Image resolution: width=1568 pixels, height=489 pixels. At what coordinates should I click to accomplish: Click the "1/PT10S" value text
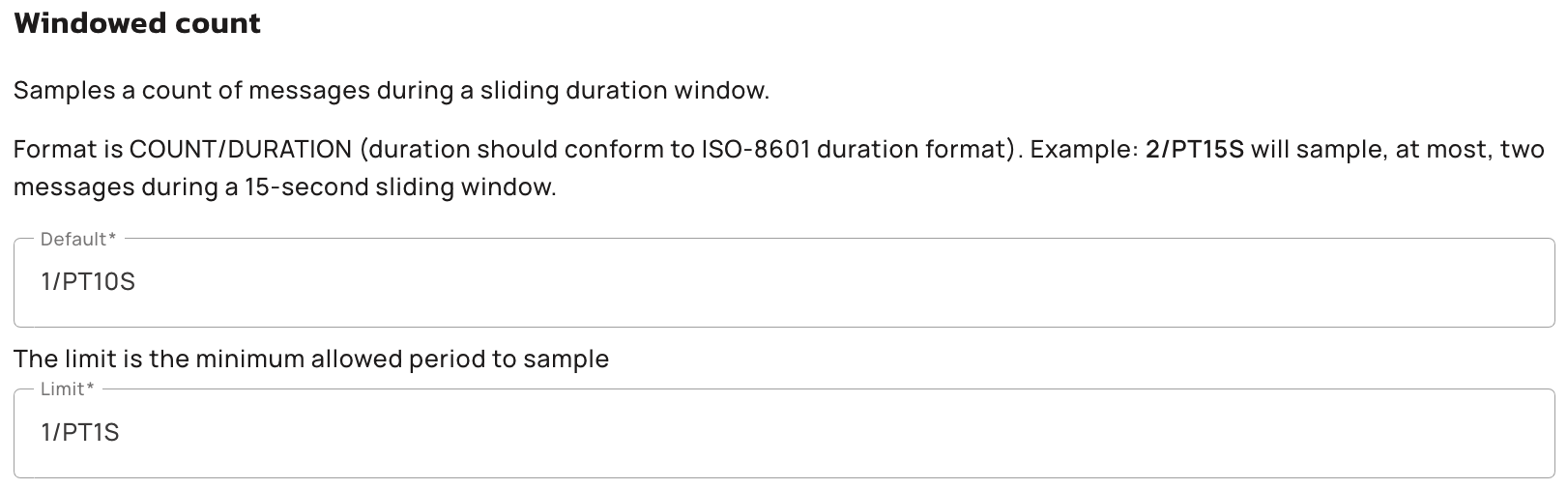(x=88, y=283)
